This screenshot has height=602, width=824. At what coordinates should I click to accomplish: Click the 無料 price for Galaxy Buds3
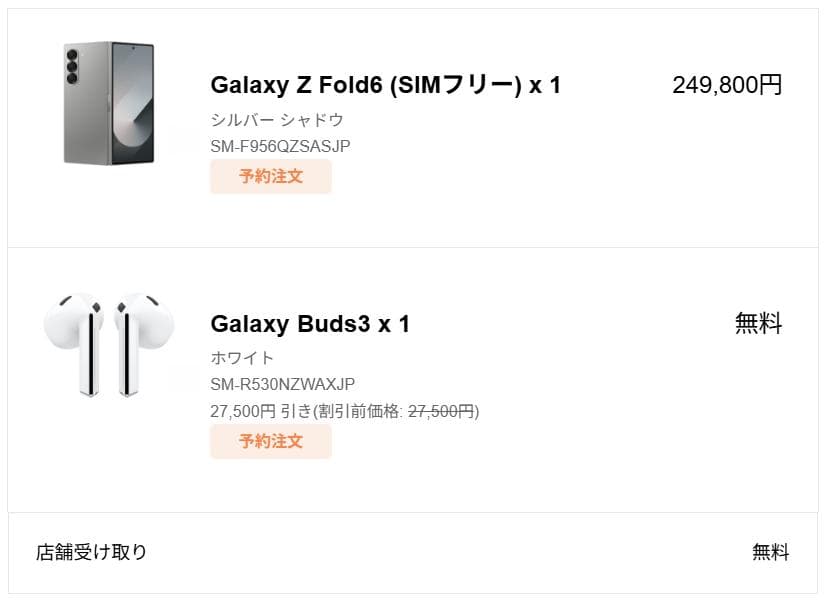click(x=758, y=323)
